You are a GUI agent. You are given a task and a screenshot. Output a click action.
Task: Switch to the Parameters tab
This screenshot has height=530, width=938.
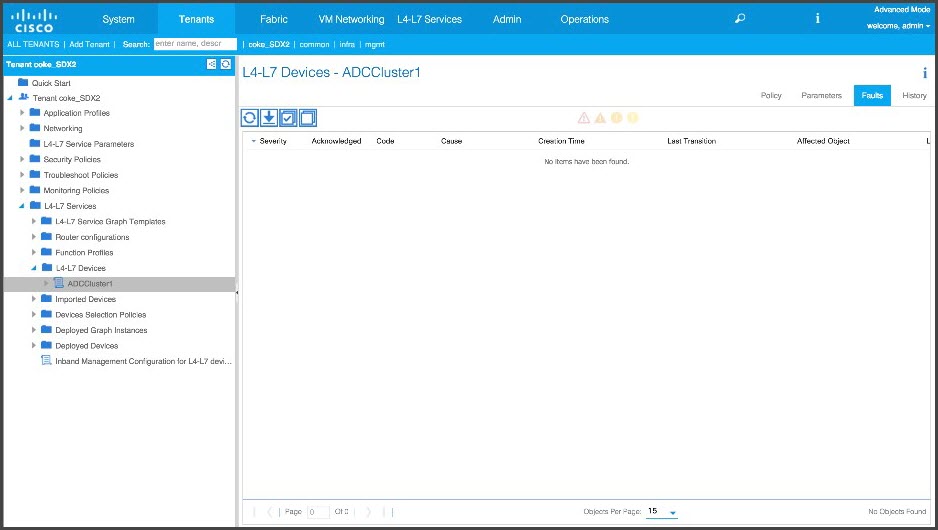[x=821, y=95]
